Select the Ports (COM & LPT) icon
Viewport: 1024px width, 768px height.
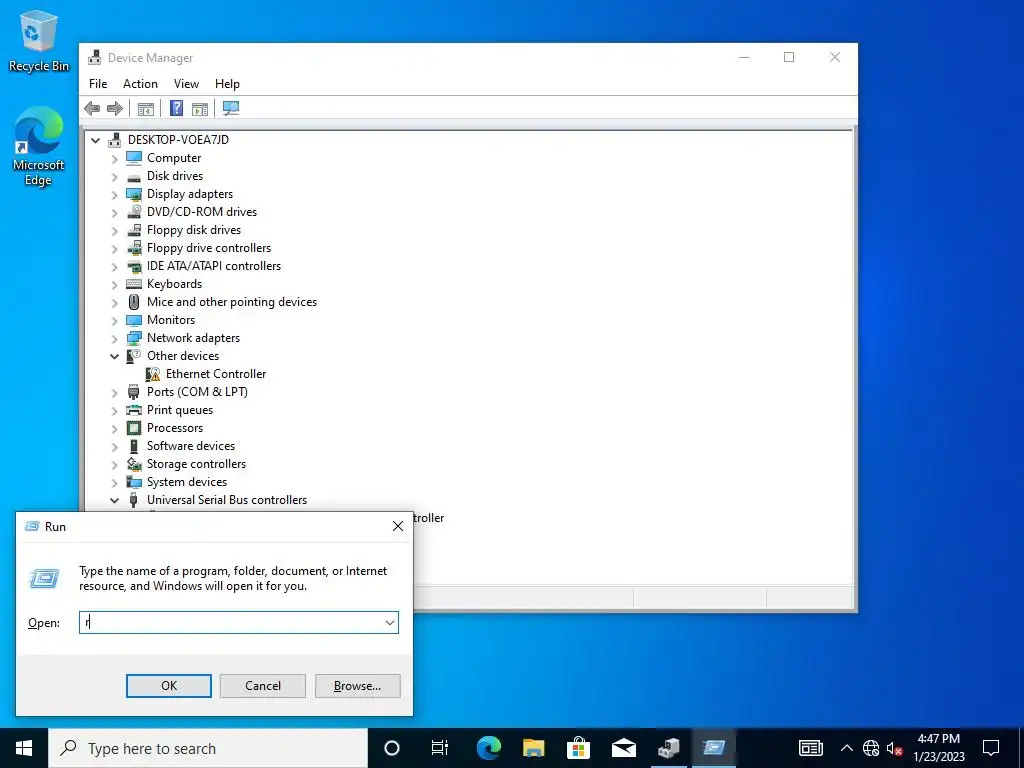(x=134, y=392)
